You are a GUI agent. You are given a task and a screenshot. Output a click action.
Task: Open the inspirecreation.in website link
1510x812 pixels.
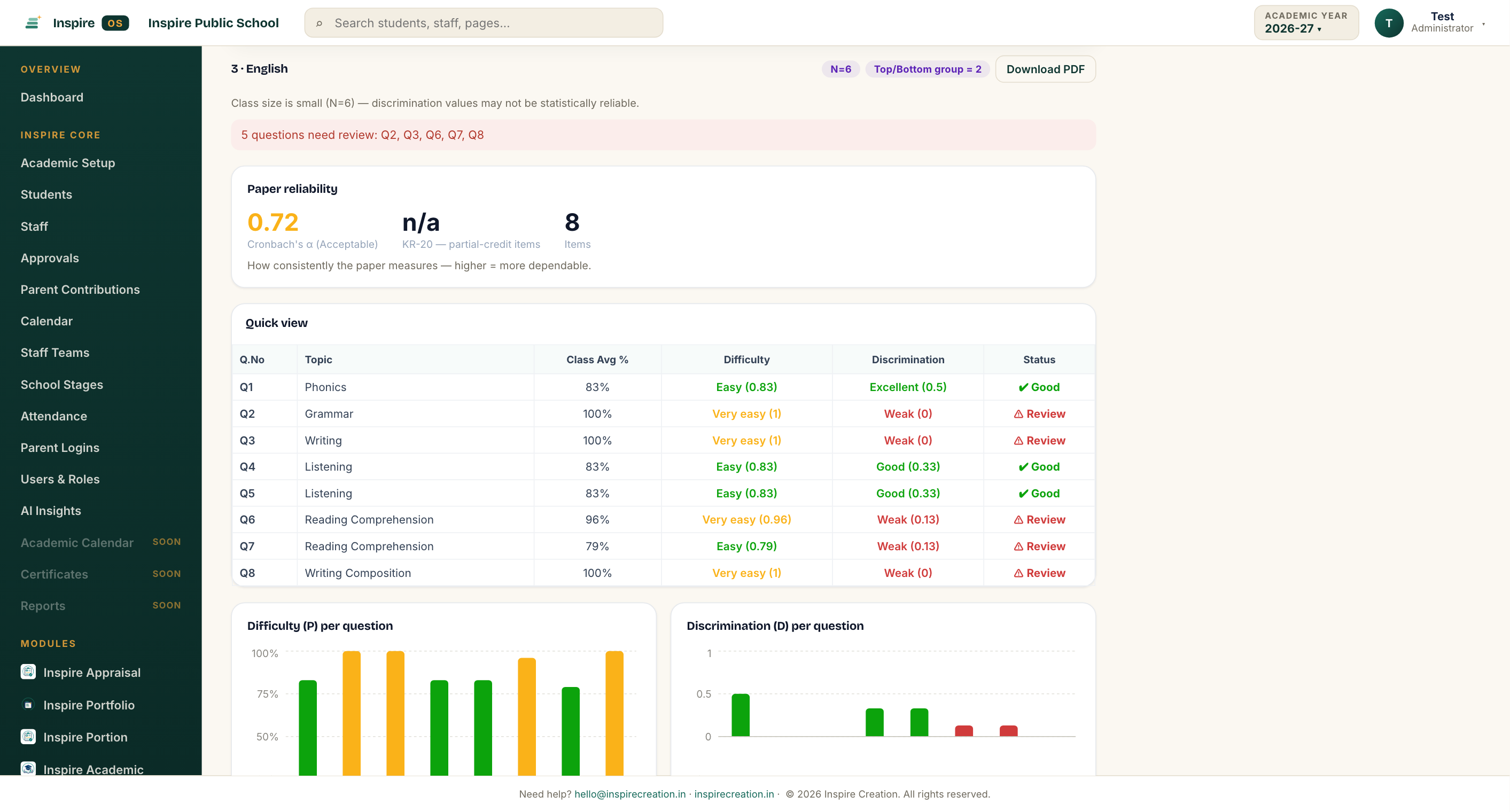pyautogui.click(x=734, y=794)
